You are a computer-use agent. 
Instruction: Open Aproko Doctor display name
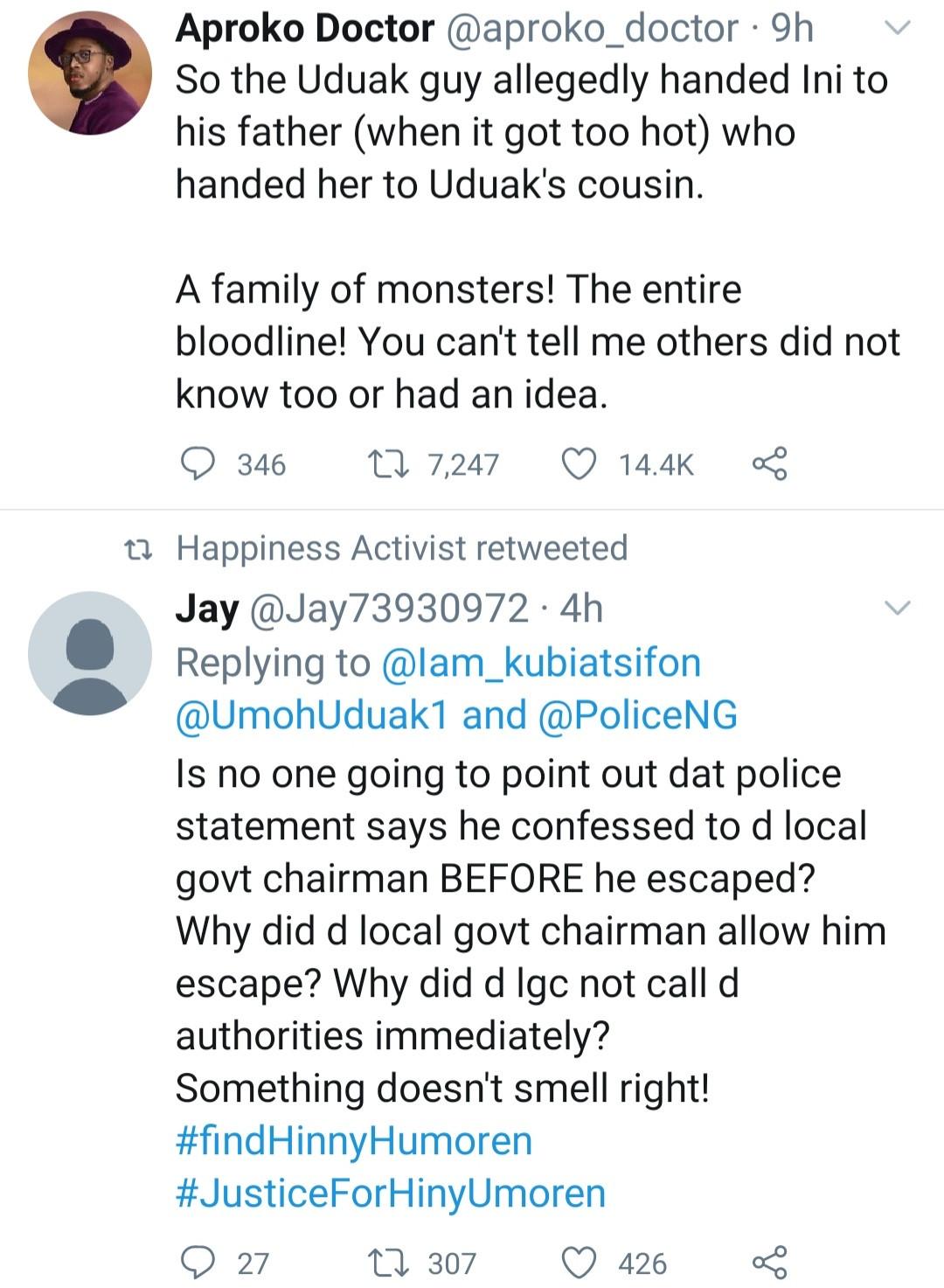304,29
